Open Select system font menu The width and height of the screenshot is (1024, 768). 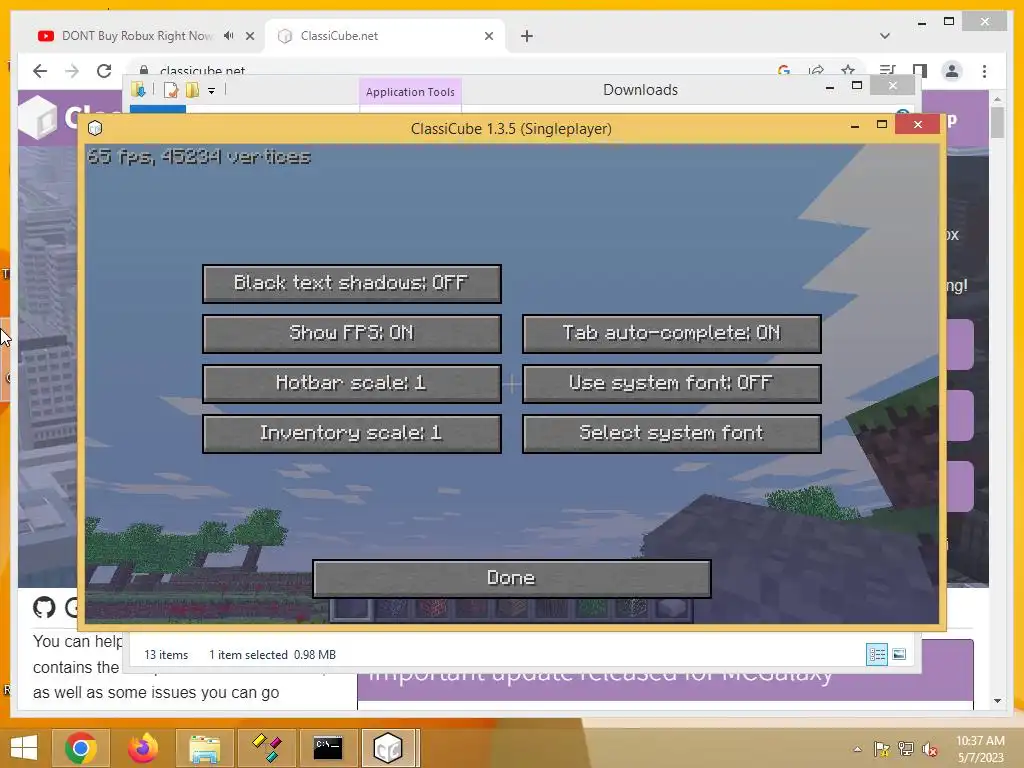click(671, 433)
